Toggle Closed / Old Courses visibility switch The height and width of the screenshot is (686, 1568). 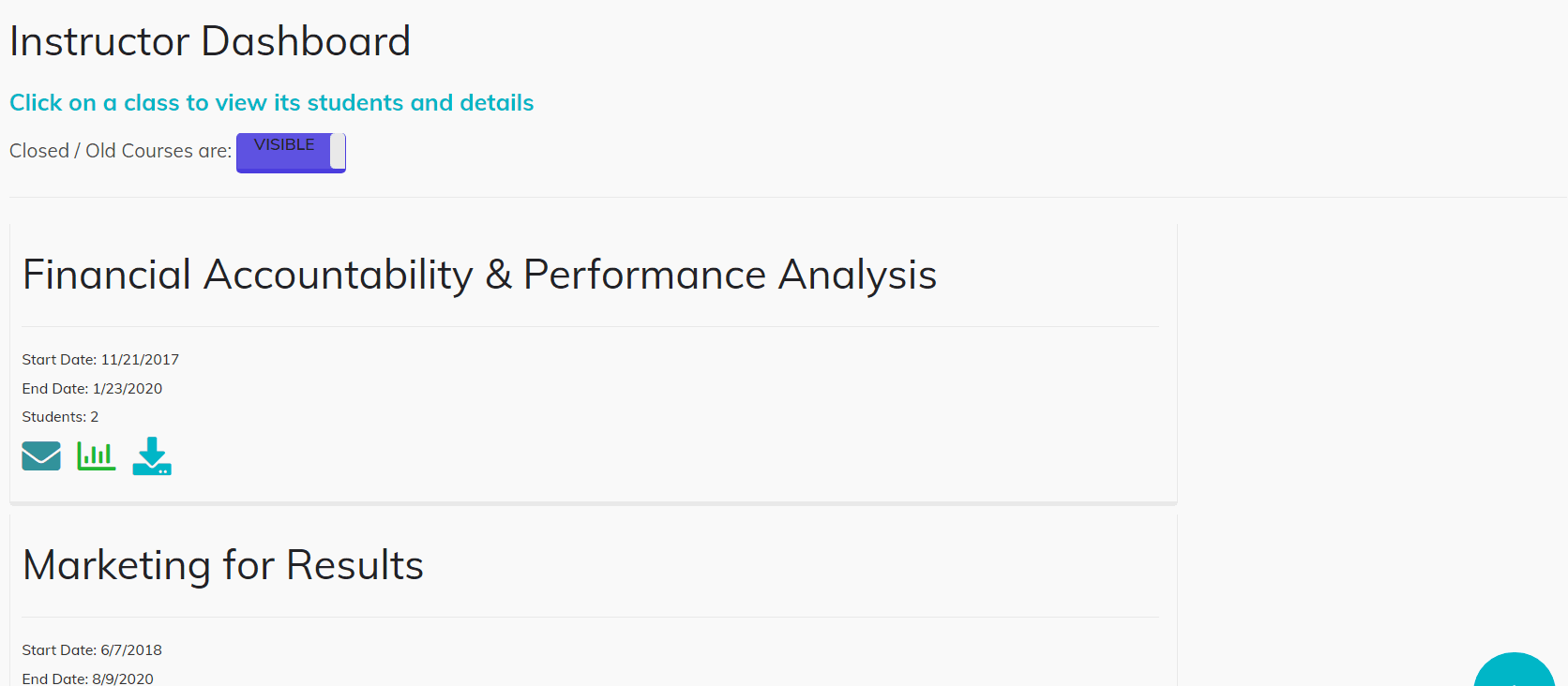[x=291, y=153]
